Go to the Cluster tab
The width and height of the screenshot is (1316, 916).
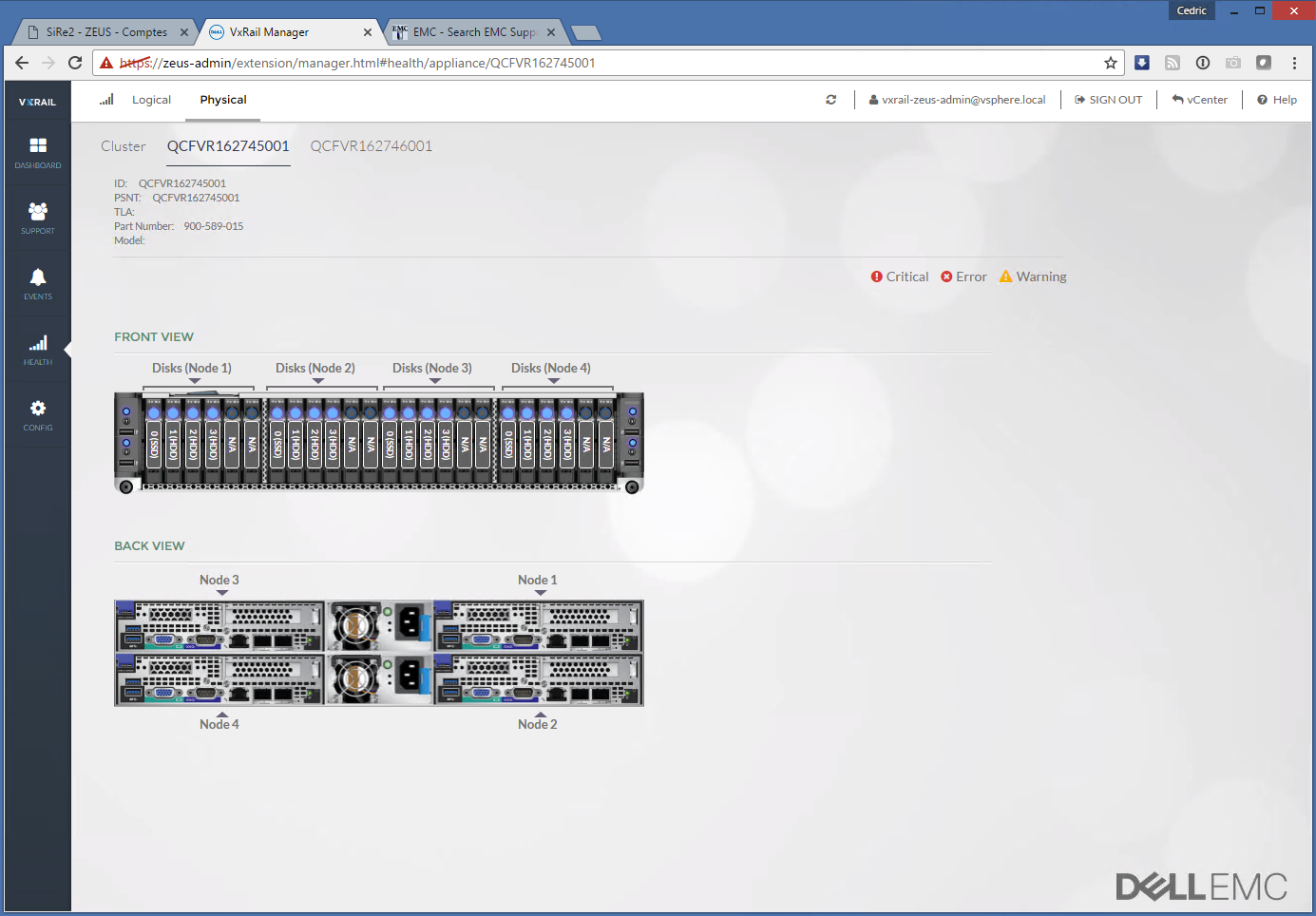[124, 146]
